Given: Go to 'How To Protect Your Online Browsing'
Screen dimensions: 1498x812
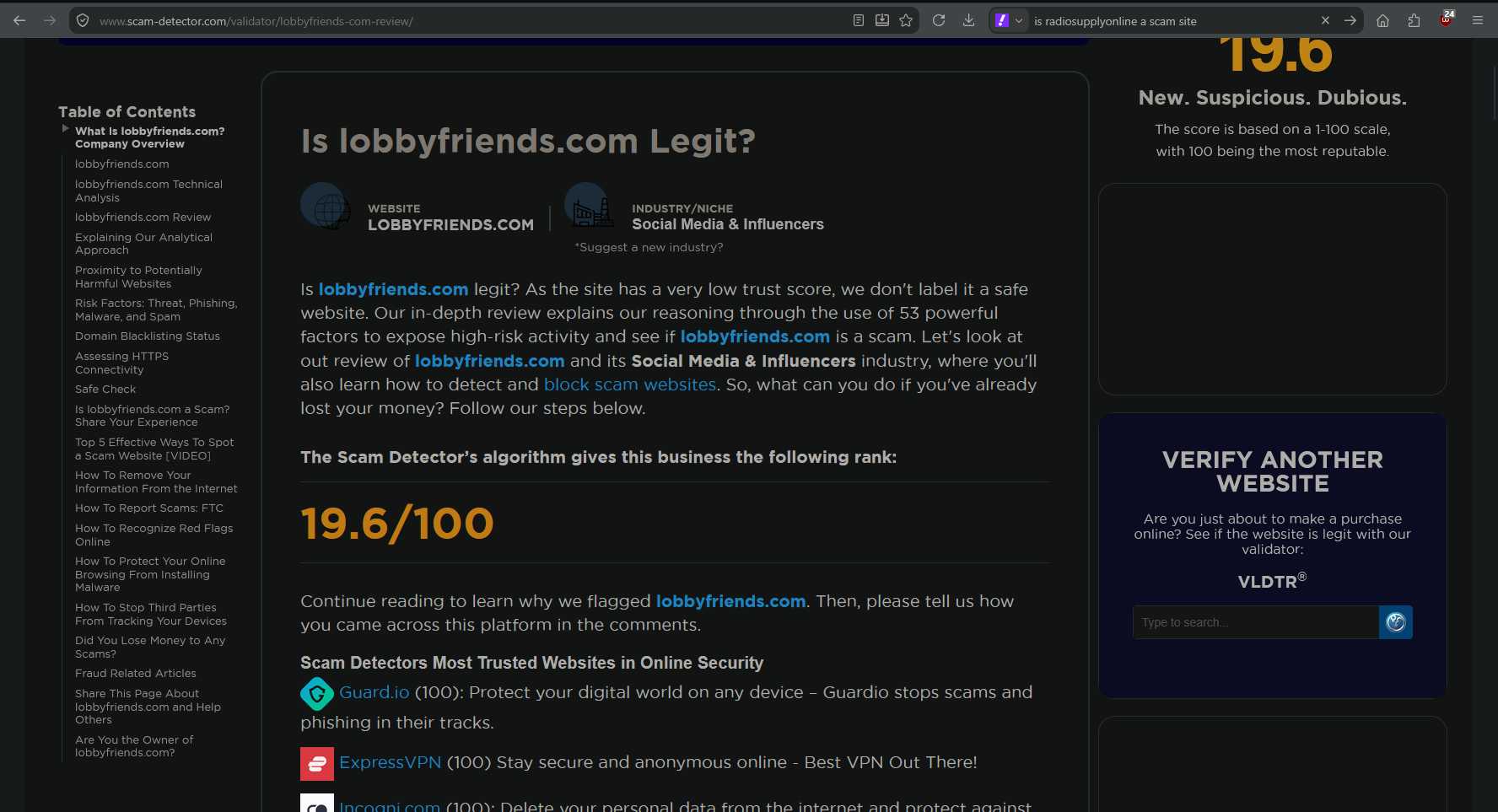Looking at the screenshot, I should [150, 574].
